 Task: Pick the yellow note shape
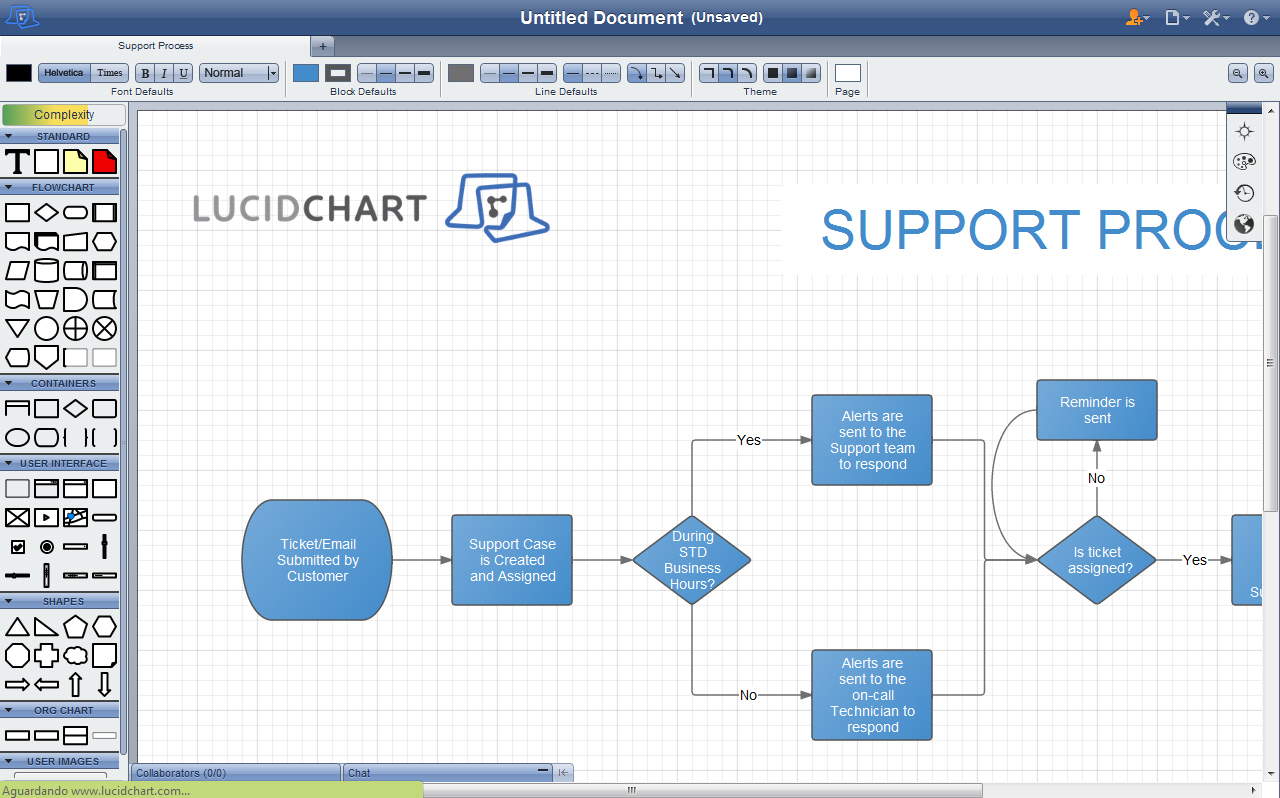coord(75,161)
